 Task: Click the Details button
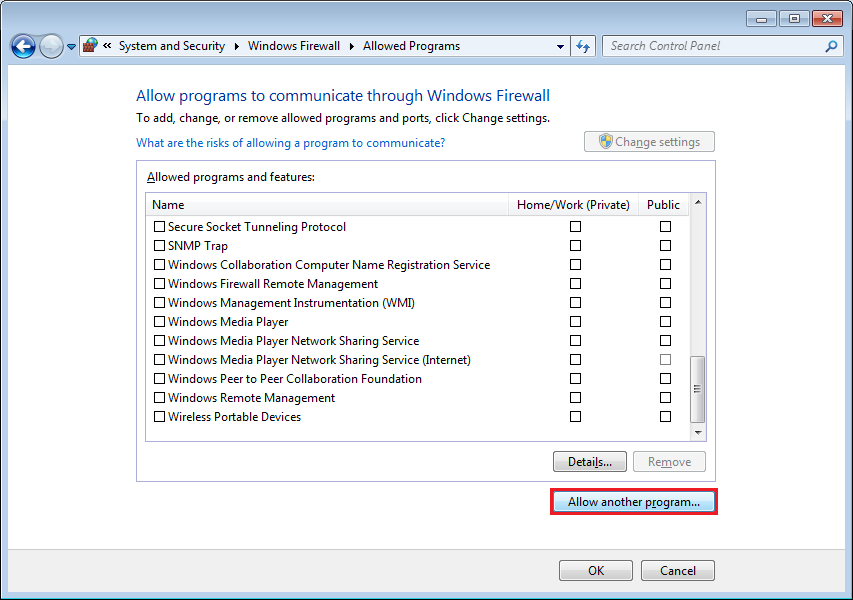point(589,462)
